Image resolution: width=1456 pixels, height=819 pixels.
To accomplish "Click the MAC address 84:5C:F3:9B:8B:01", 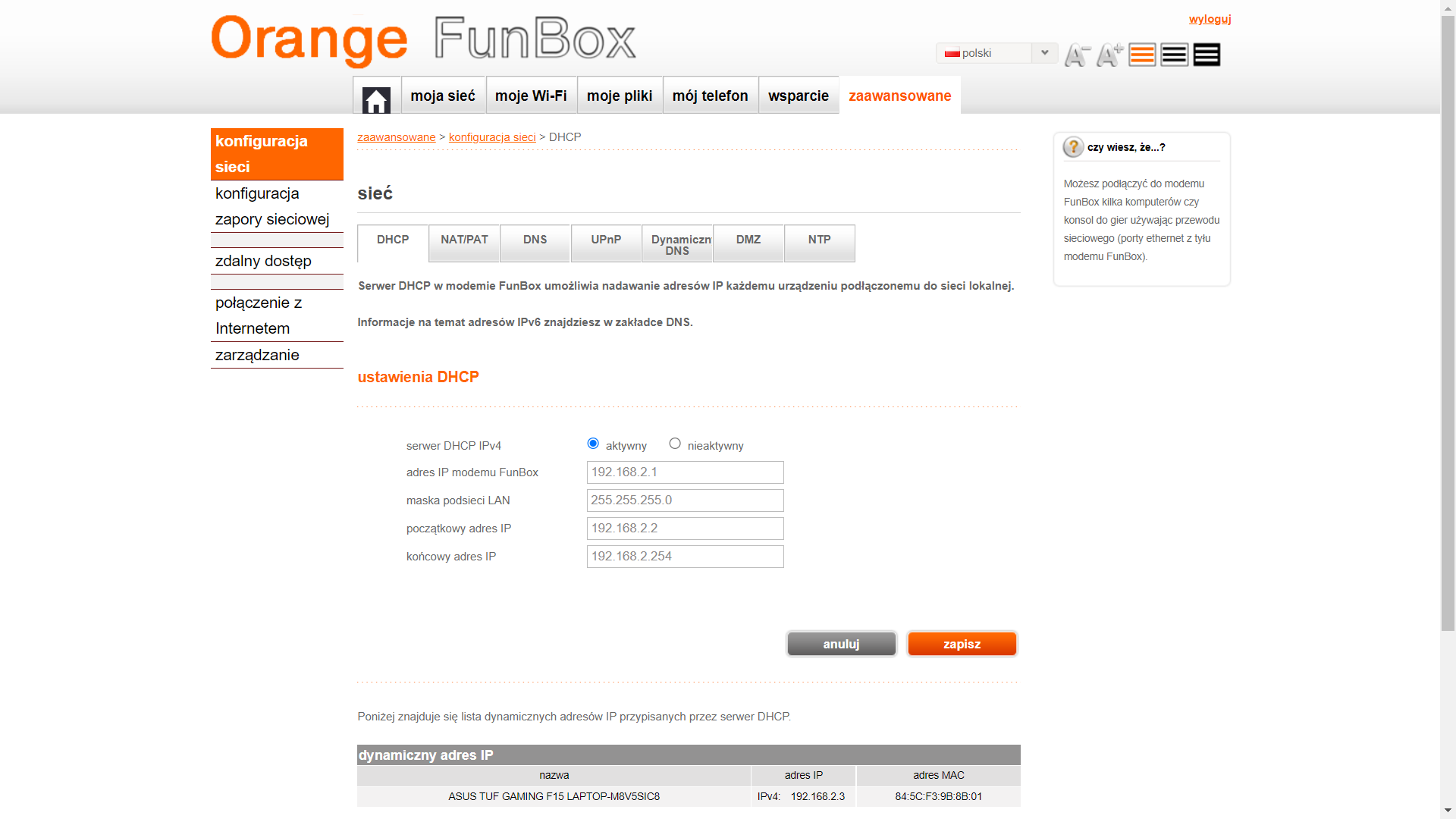I will pos(939,796).
